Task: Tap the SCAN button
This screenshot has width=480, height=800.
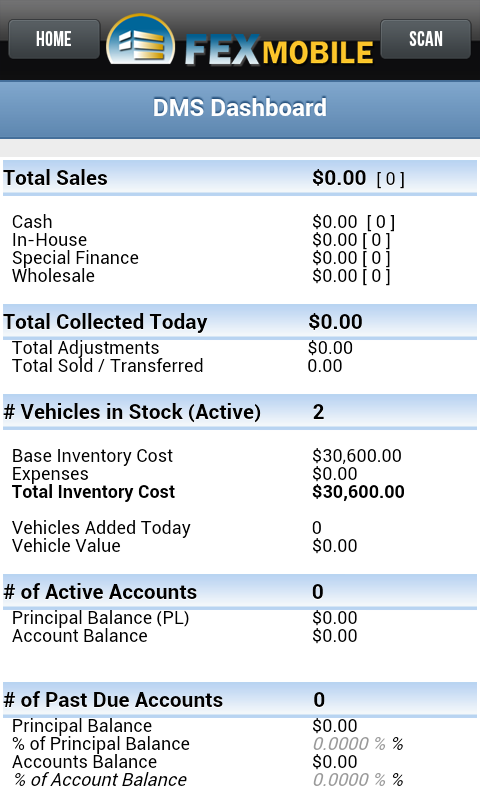Action: pyautogui.click(x=425, y=39)
